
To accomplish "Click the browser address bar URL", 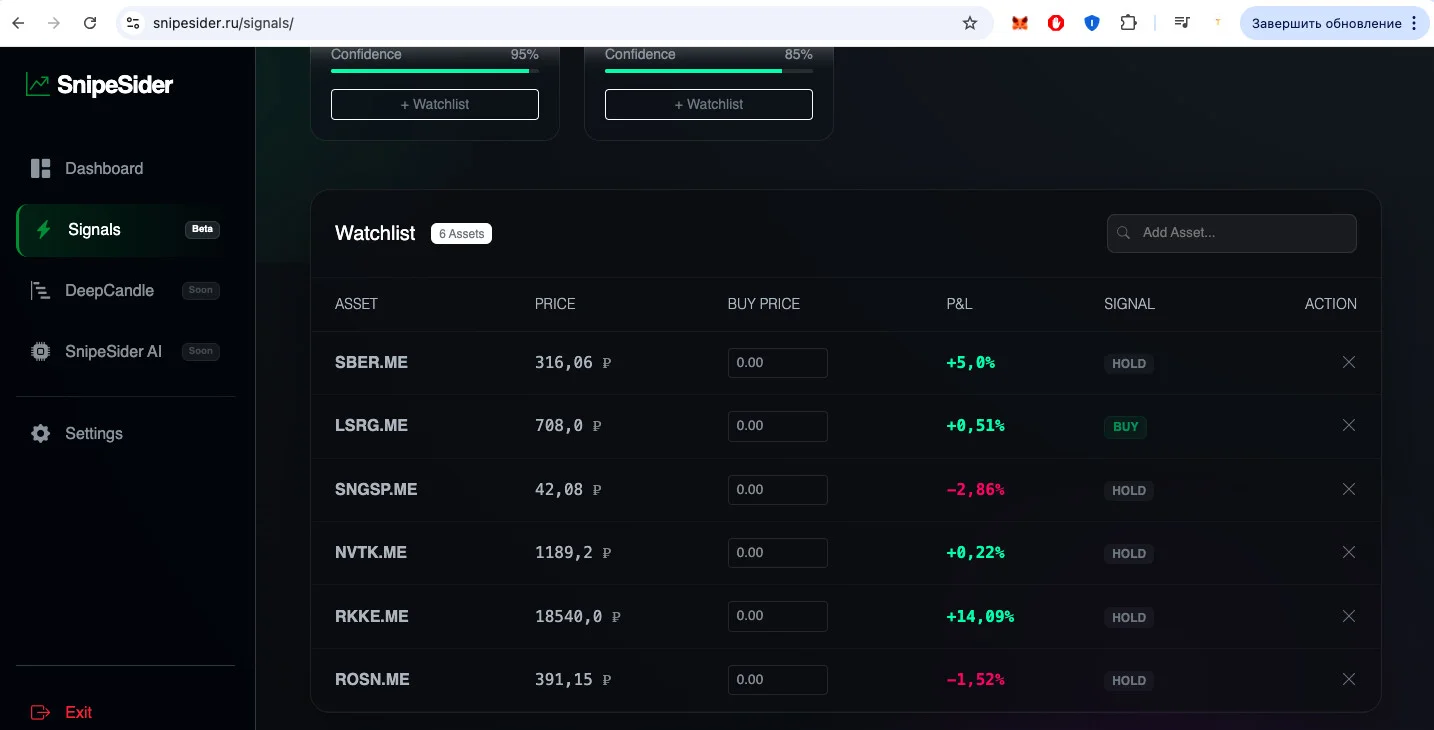I will click(223, 23).
